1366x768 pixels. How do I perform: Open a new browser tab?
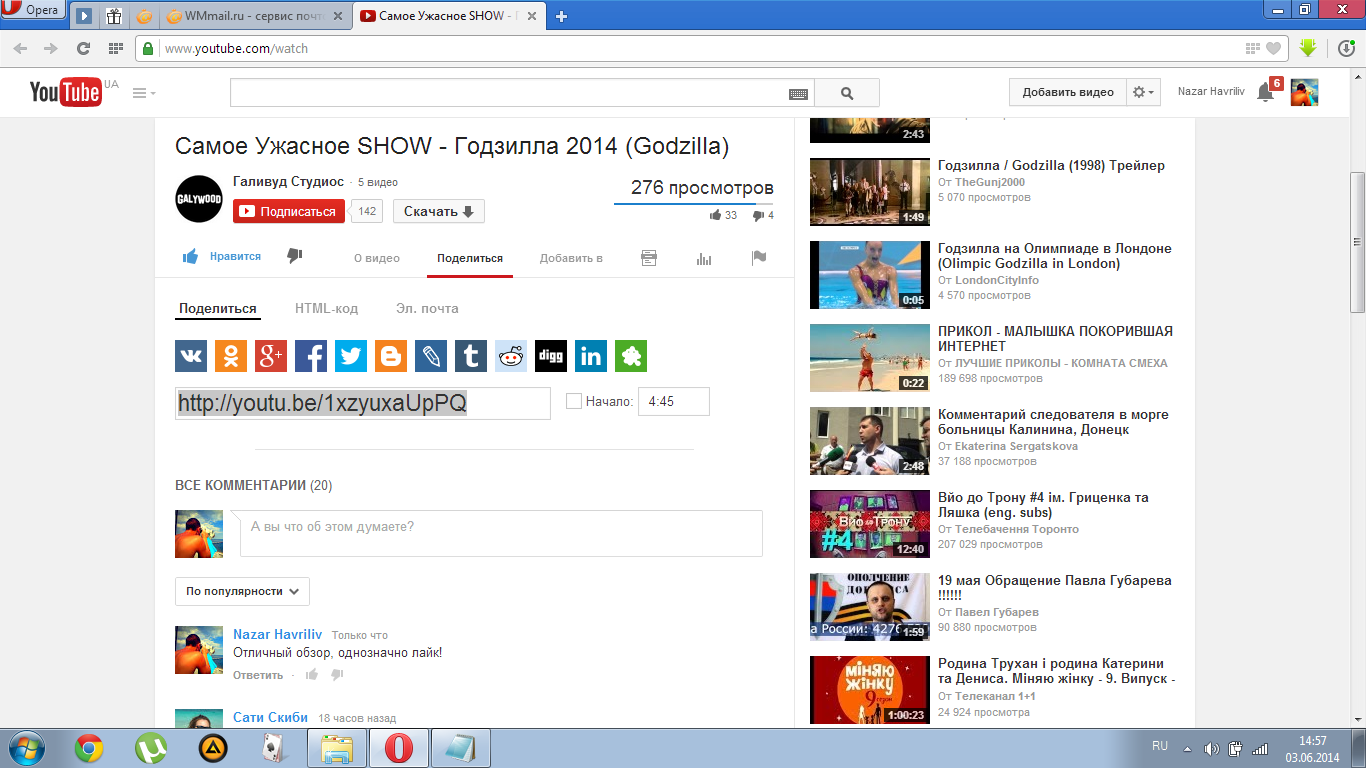(562, 16)
